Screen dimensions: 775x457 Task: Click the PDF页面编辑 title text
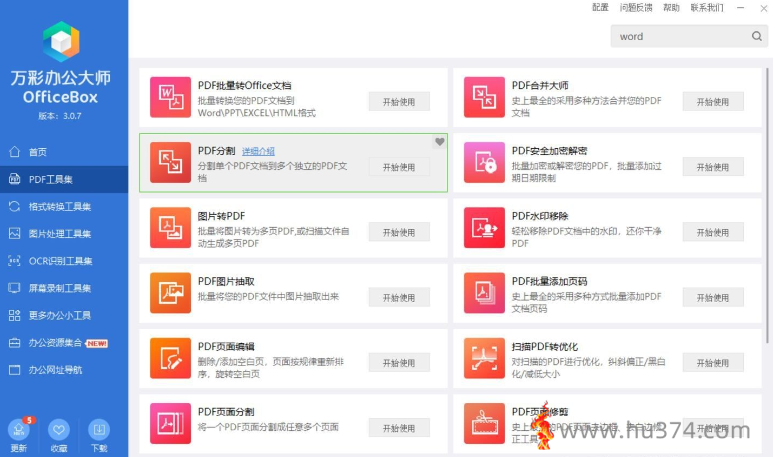pyautogui.click(x=226, y=346)
